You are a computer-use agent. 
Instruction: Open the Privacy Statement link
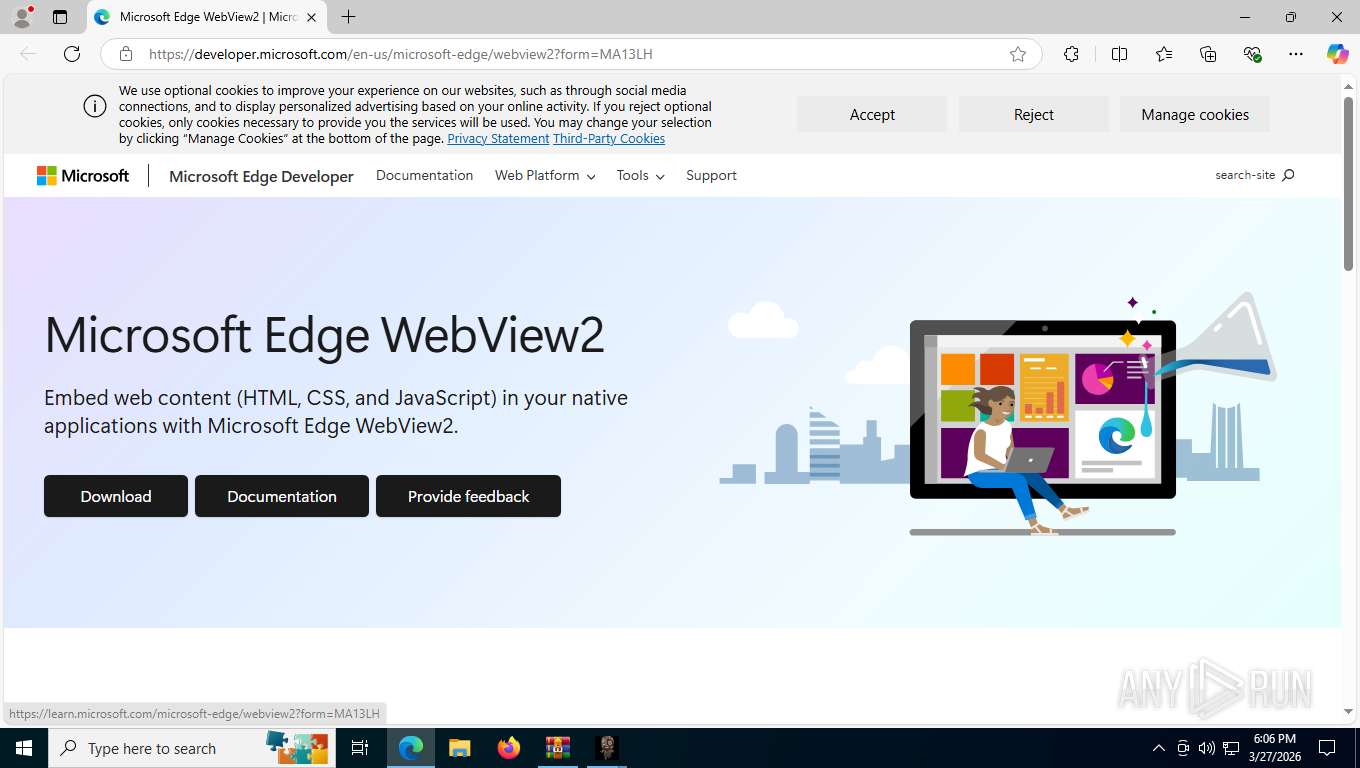click(498, 139)
